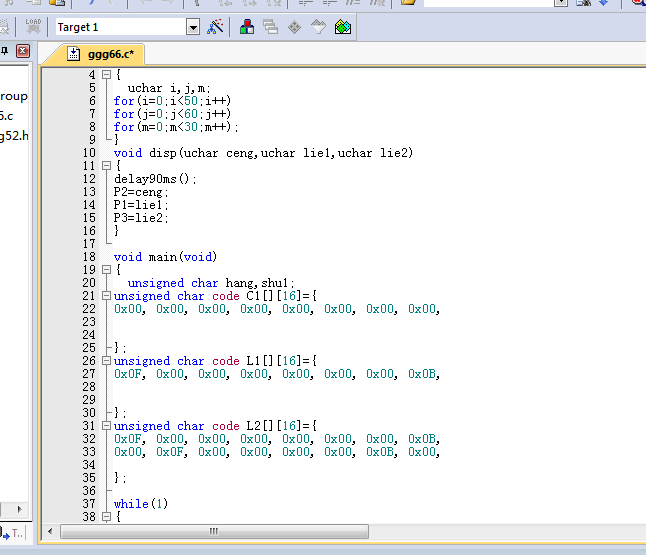Select the 'g52.h' file in project tree
Screen dimensions: 646x555
pos(14,136)
